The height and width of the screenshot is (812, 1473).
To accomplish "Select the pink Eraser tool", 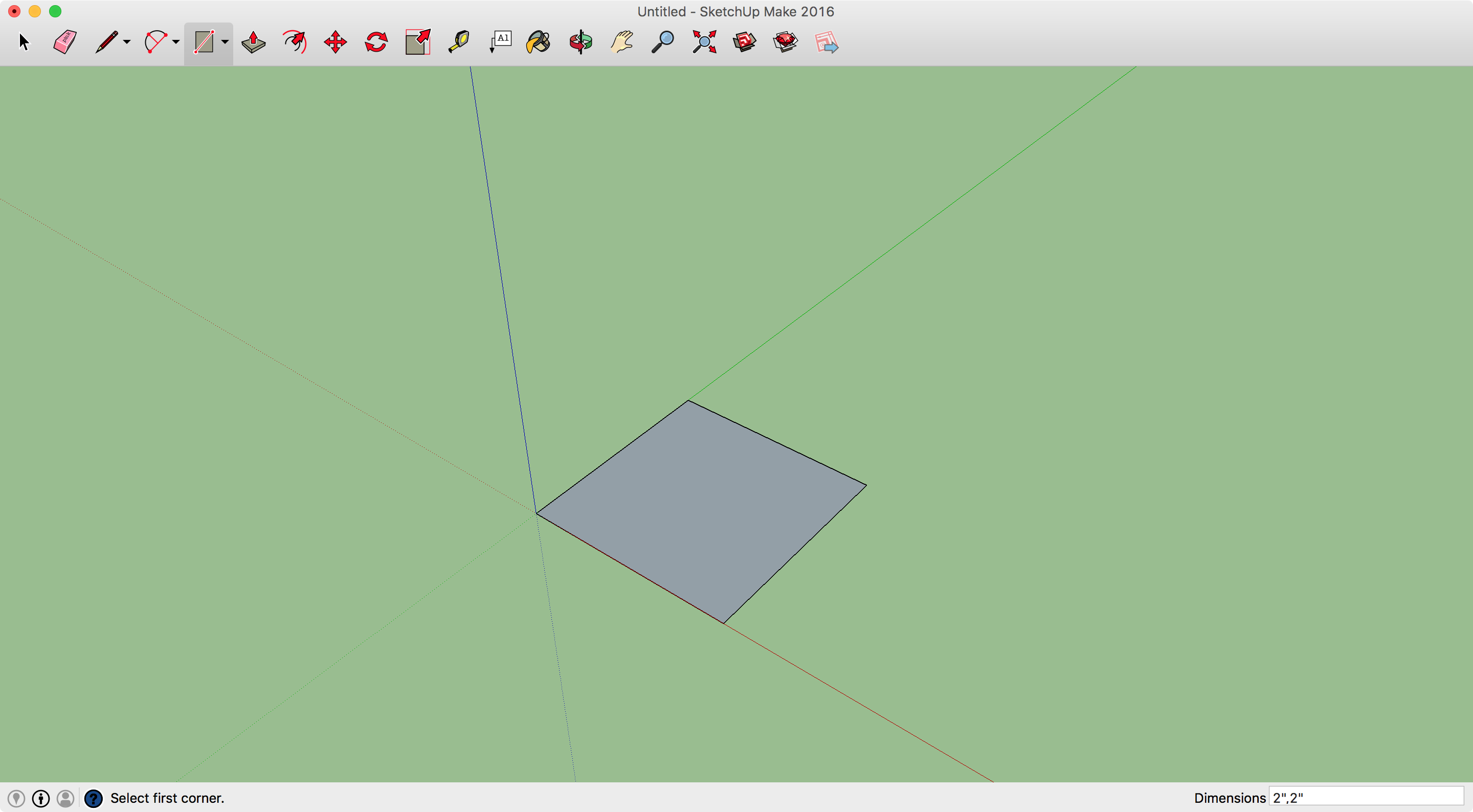I will click(64, 42).
